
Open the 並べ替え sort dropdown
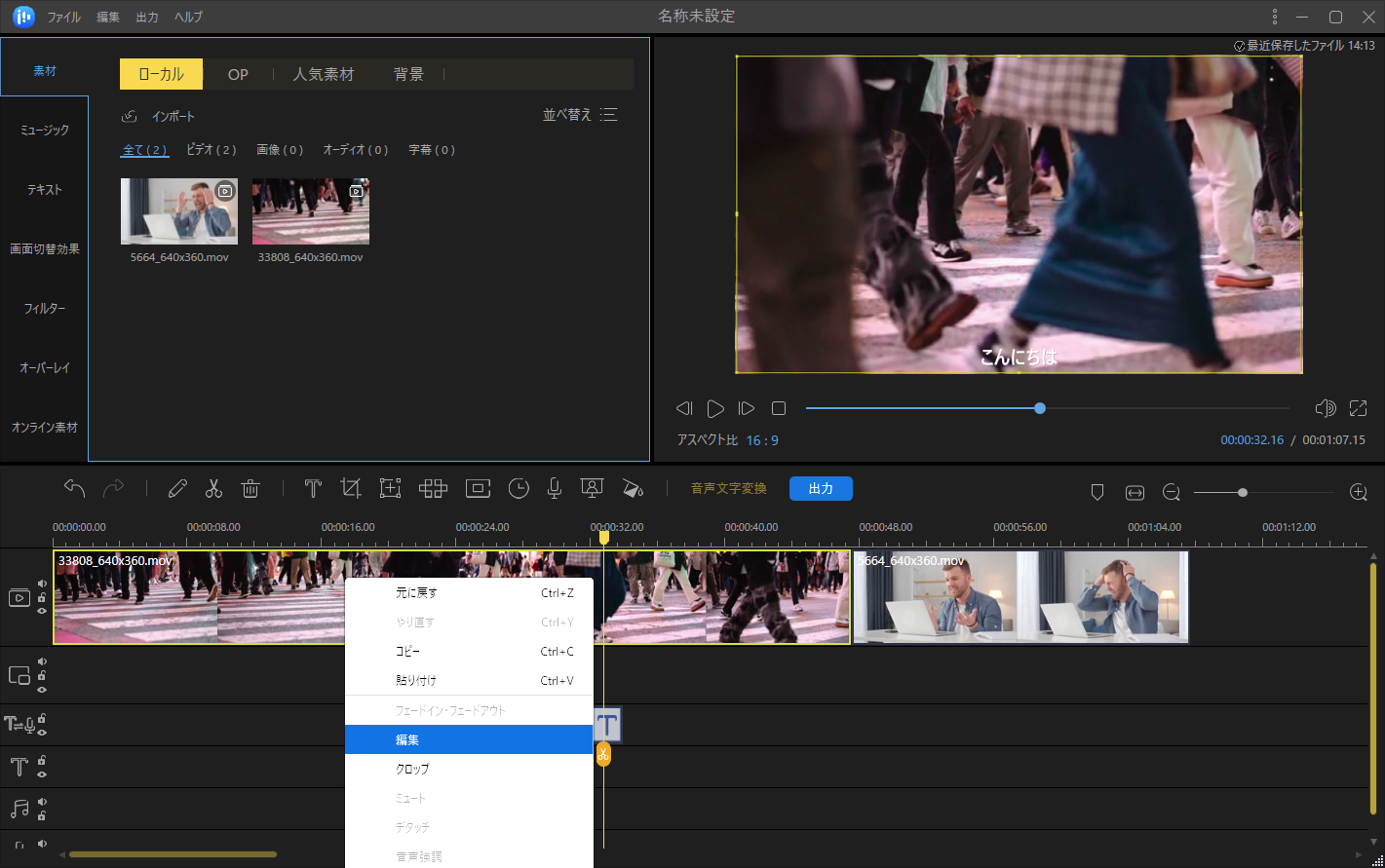coord(580,115)
